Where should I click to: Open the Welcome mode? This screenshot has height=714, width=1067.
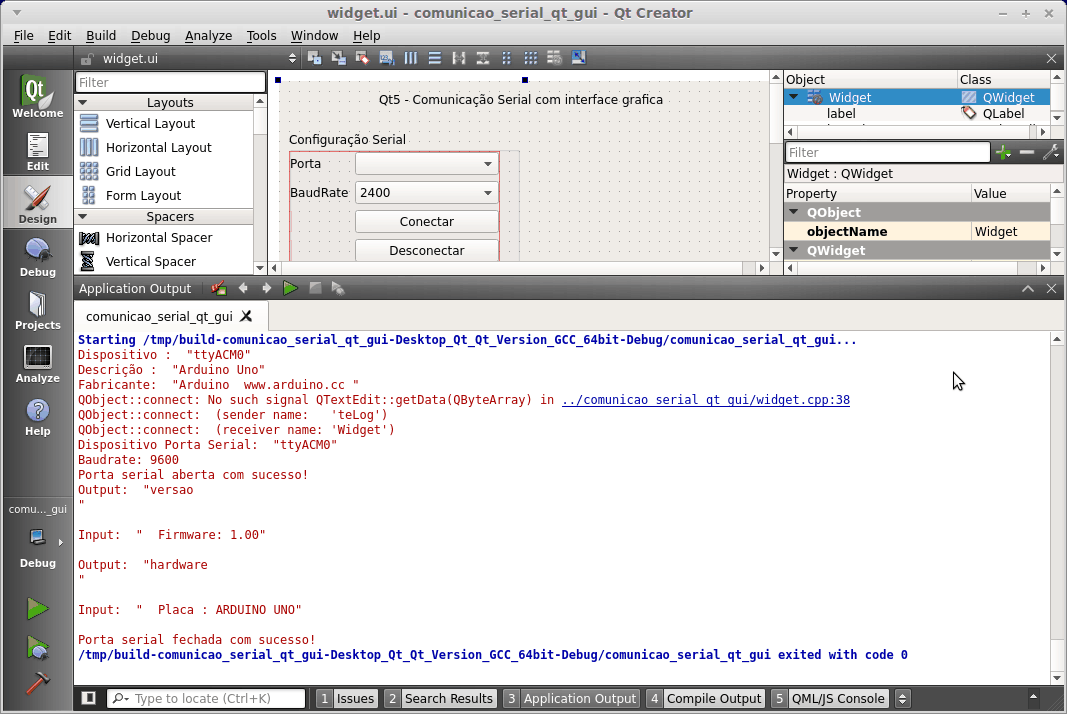point(37,96)
